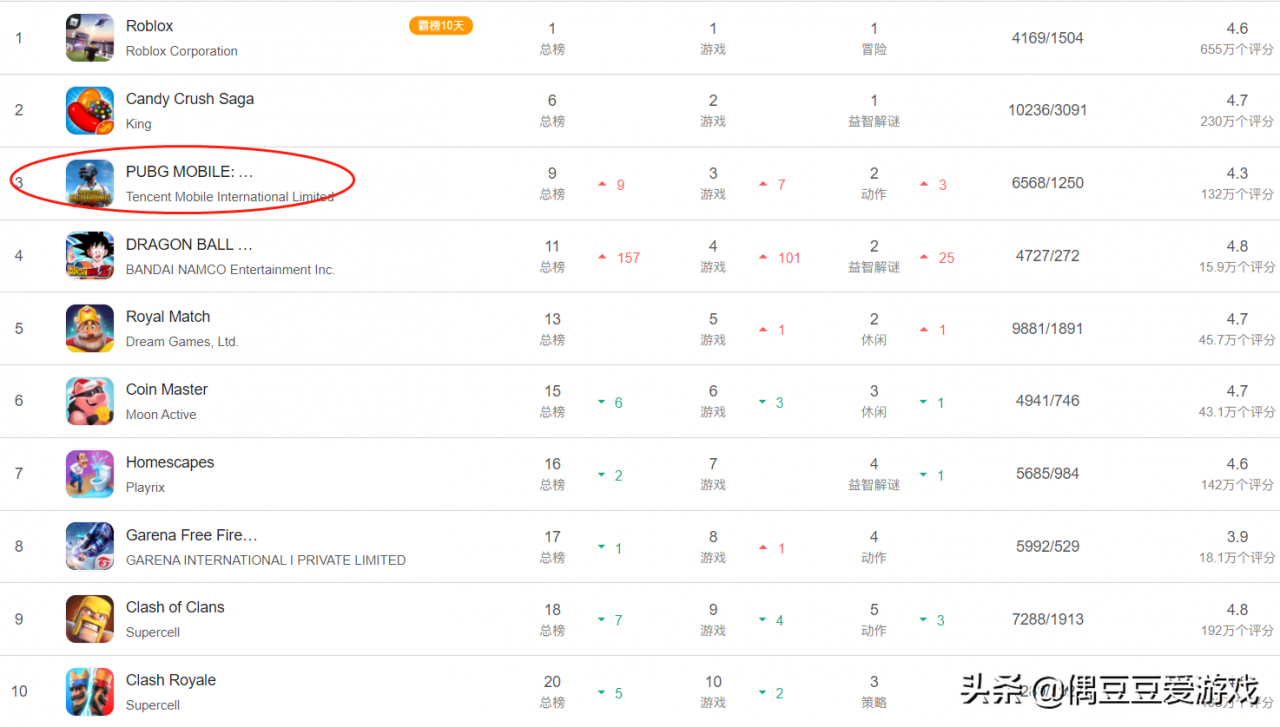
Task: Open the Garena Free Fire icon
Action: tap(90, 547)
